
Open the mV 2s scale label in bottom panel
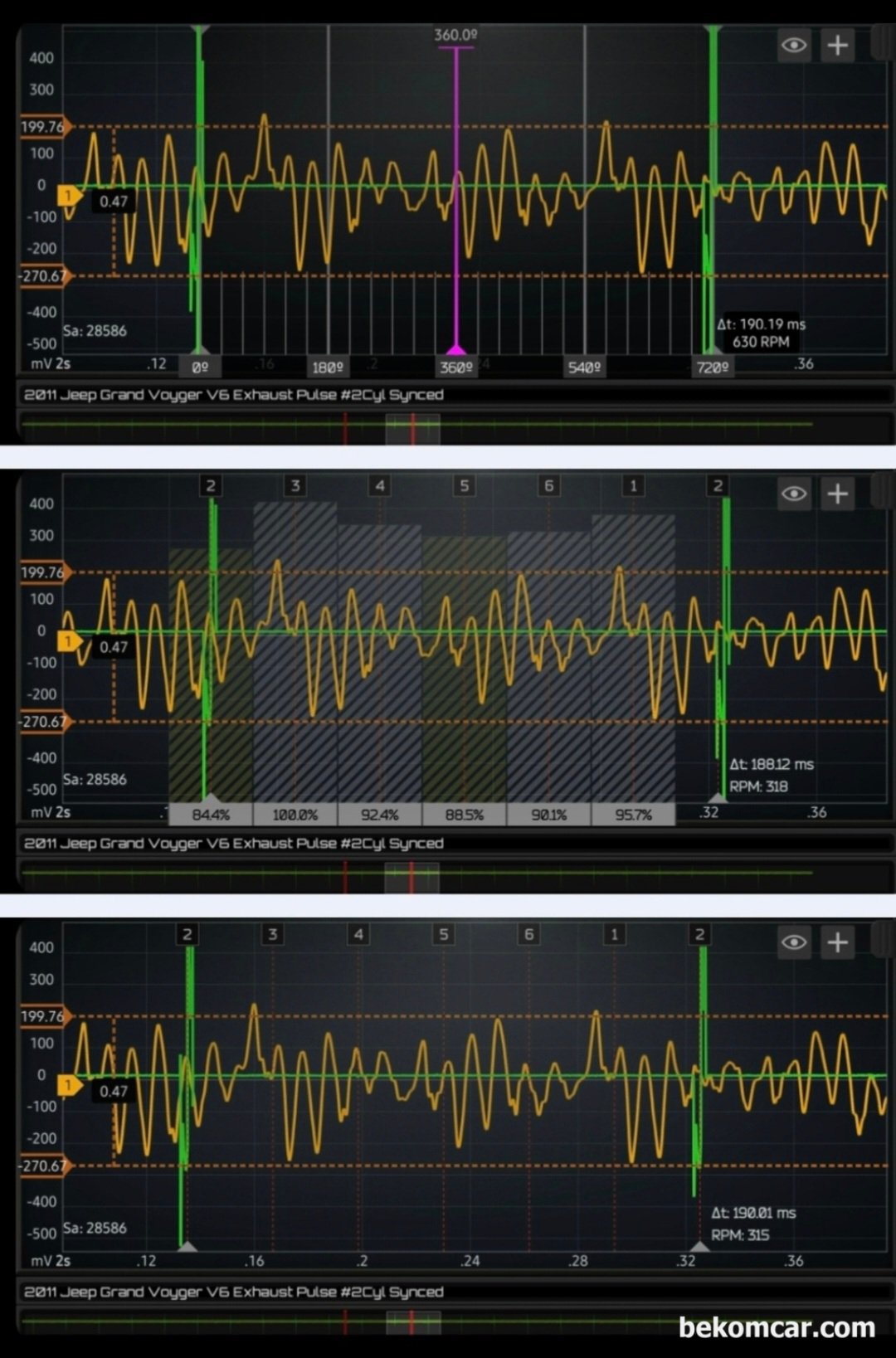(x=51, y=1260)
